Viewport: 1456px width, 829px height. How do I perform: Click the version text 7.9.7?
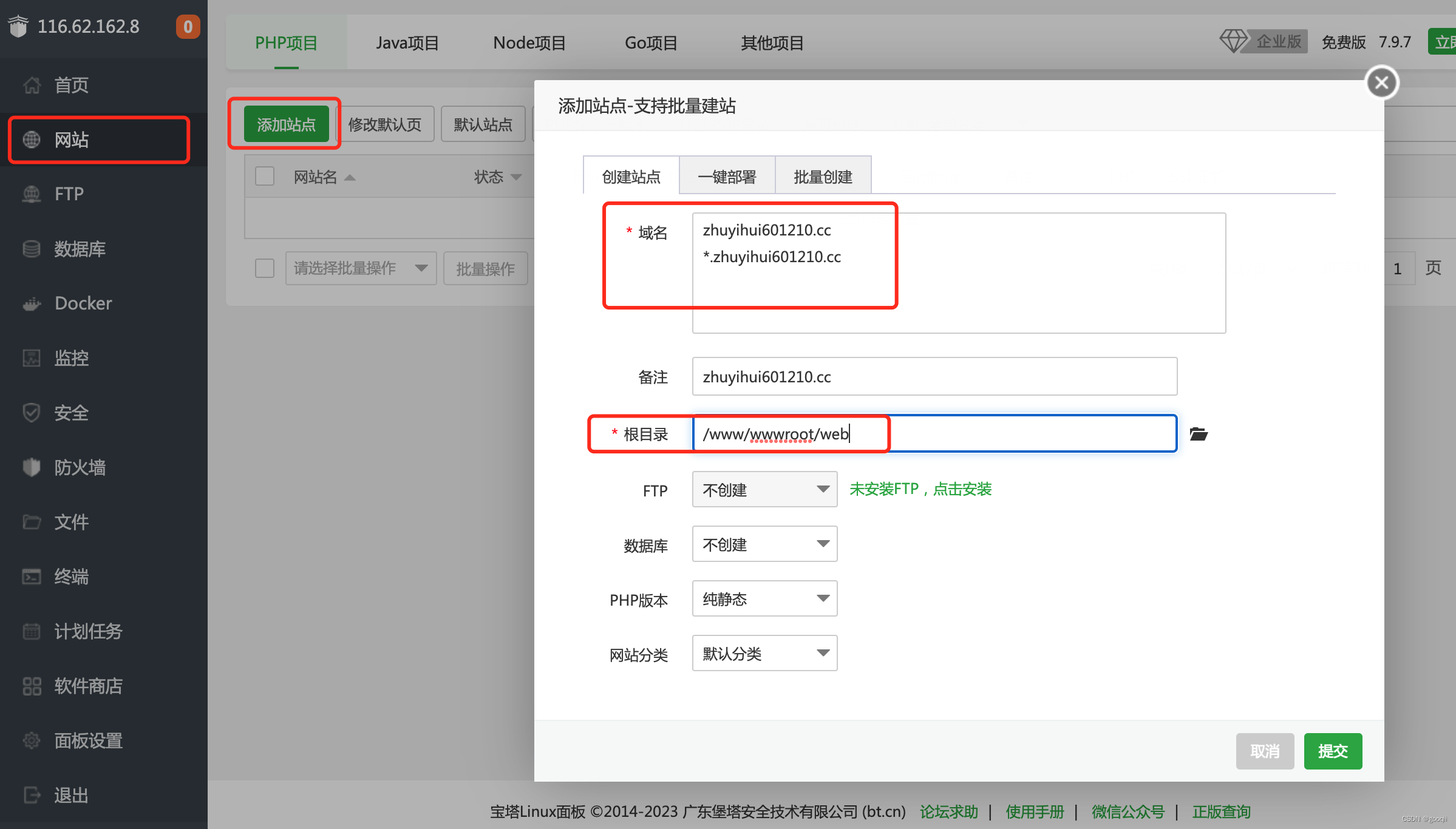1395,42
